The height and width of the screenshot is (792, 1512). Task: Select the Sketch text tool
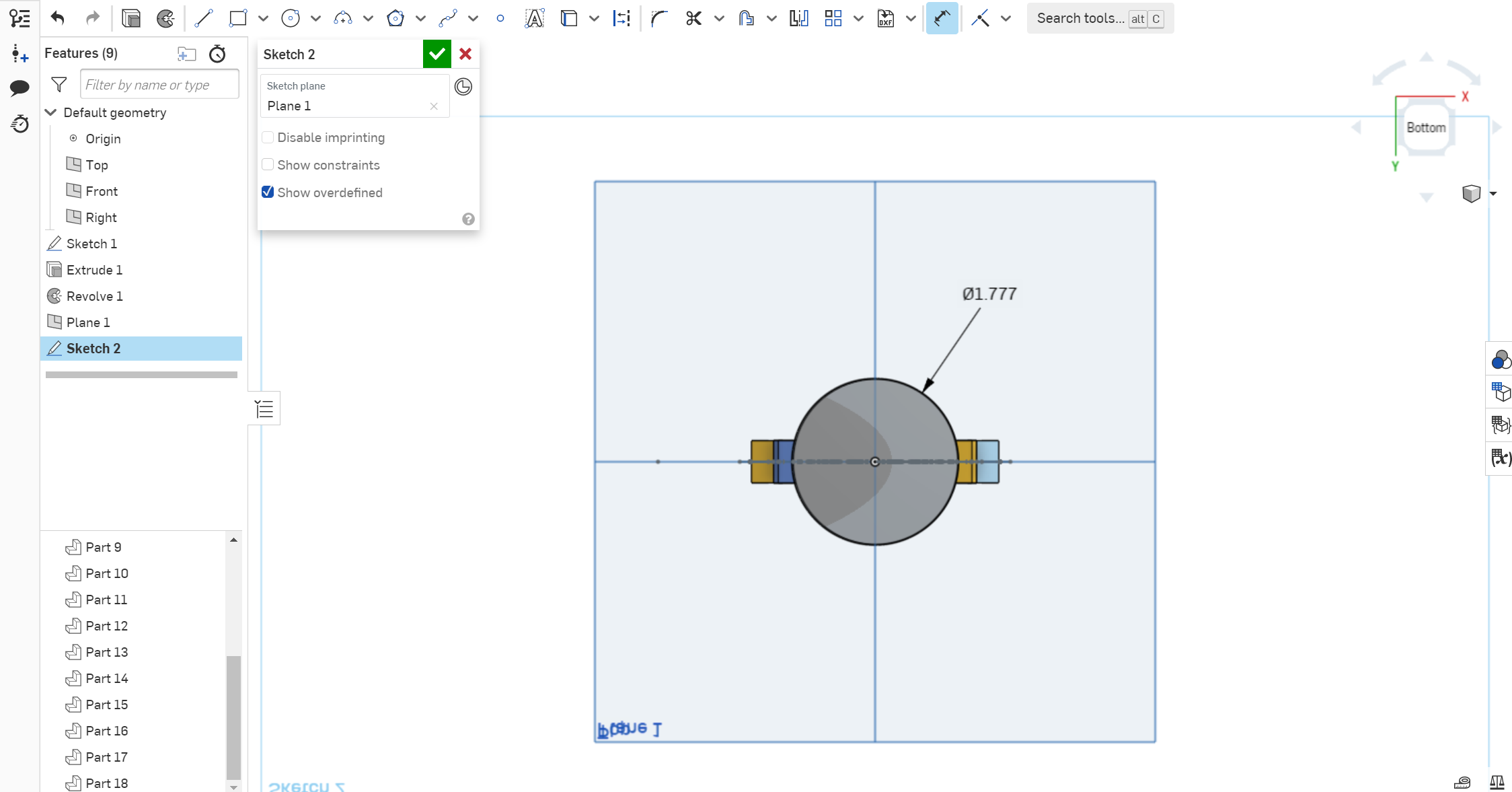click(x=534, y=18)
